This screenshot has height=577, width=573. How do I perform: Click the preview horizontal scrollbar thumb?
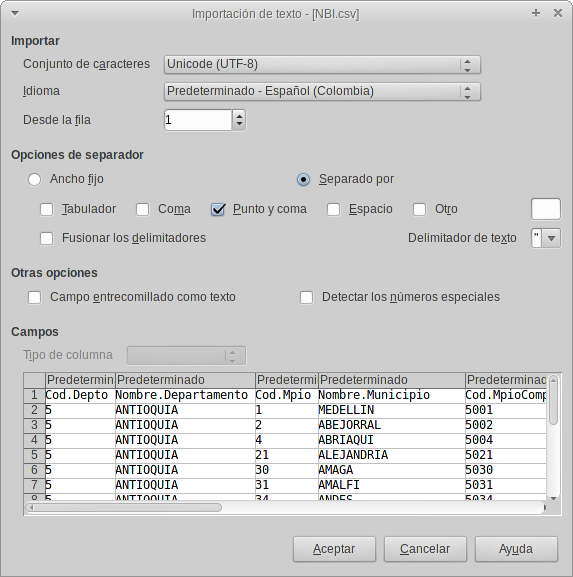coord(128,508)
